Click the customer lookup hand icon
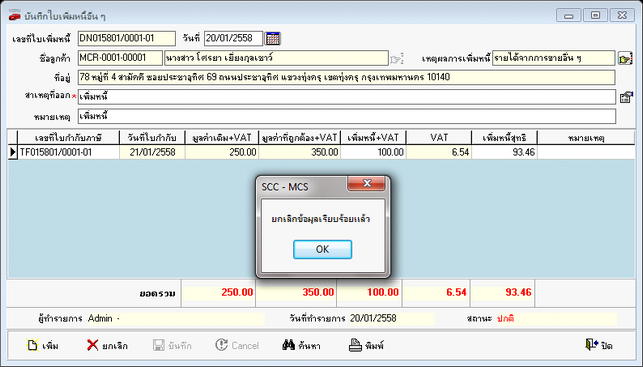 pos(397,59)
